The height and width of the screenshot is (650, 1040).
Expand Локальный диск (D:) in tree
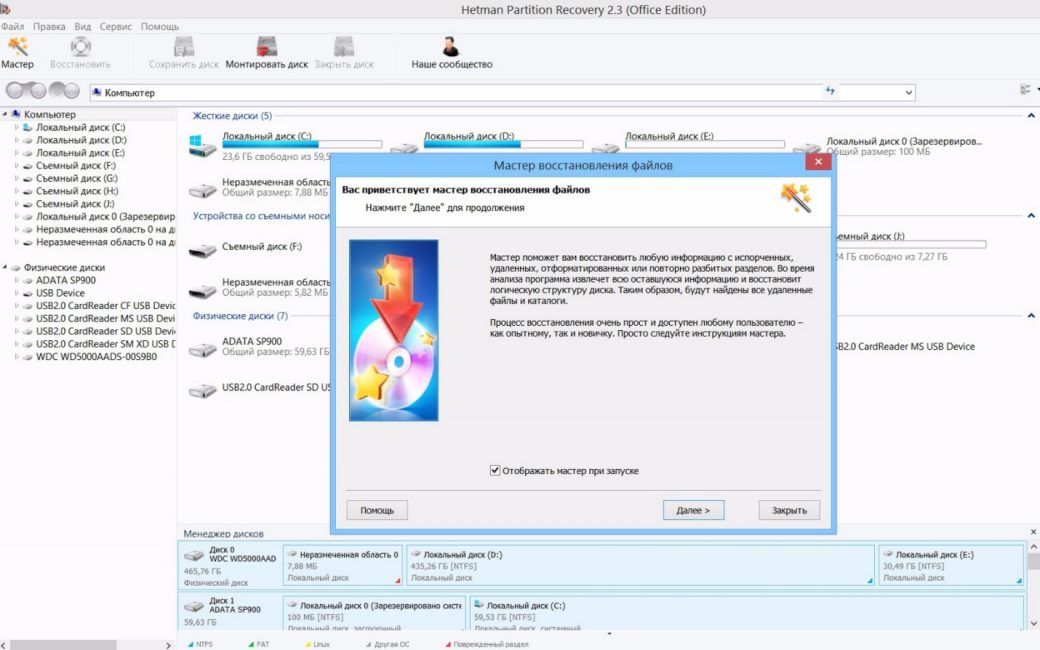pos(17,140)
